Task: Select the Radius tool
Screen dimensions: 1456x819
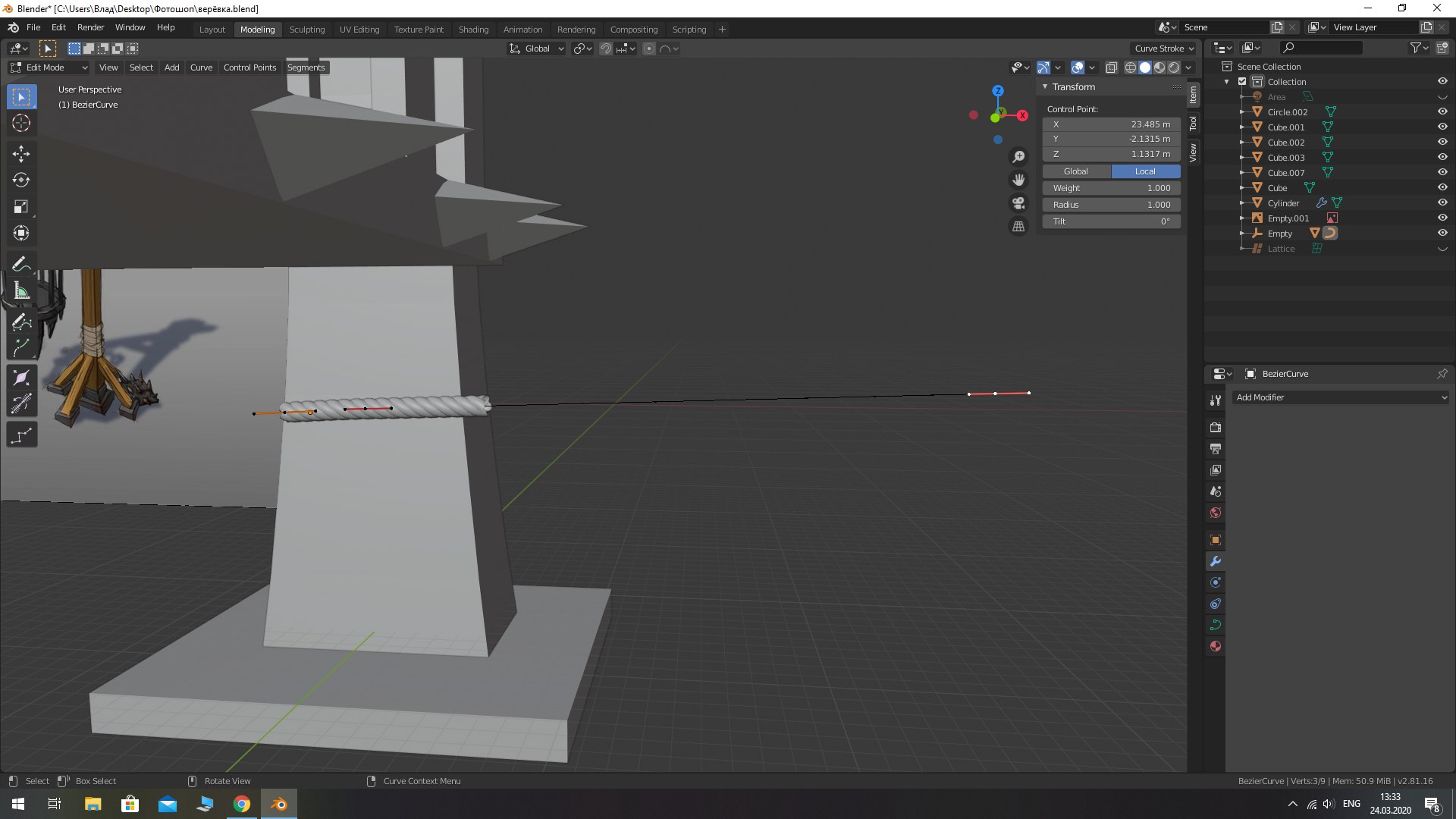Action: [x=21, y=378]
